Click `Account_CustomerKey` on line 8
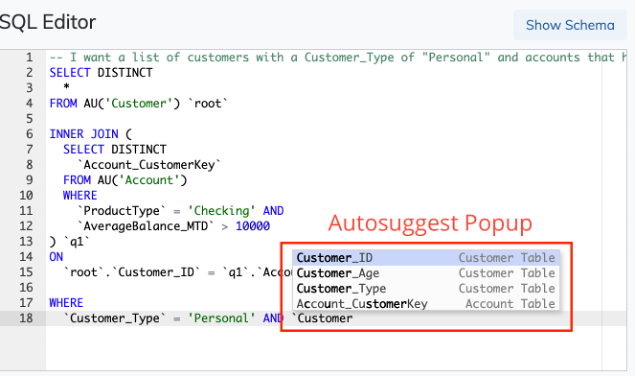The image size is (636, 376). (149, 165)
